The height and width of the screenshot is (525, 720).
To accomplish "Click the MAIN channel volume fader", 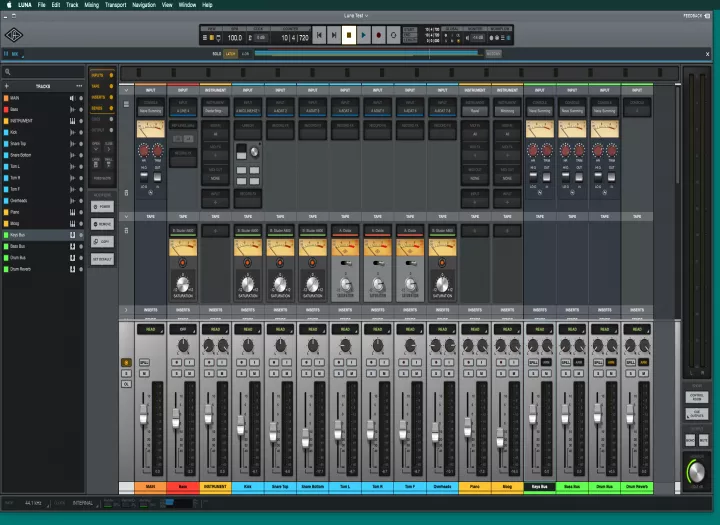I will [x=143, y=413].
